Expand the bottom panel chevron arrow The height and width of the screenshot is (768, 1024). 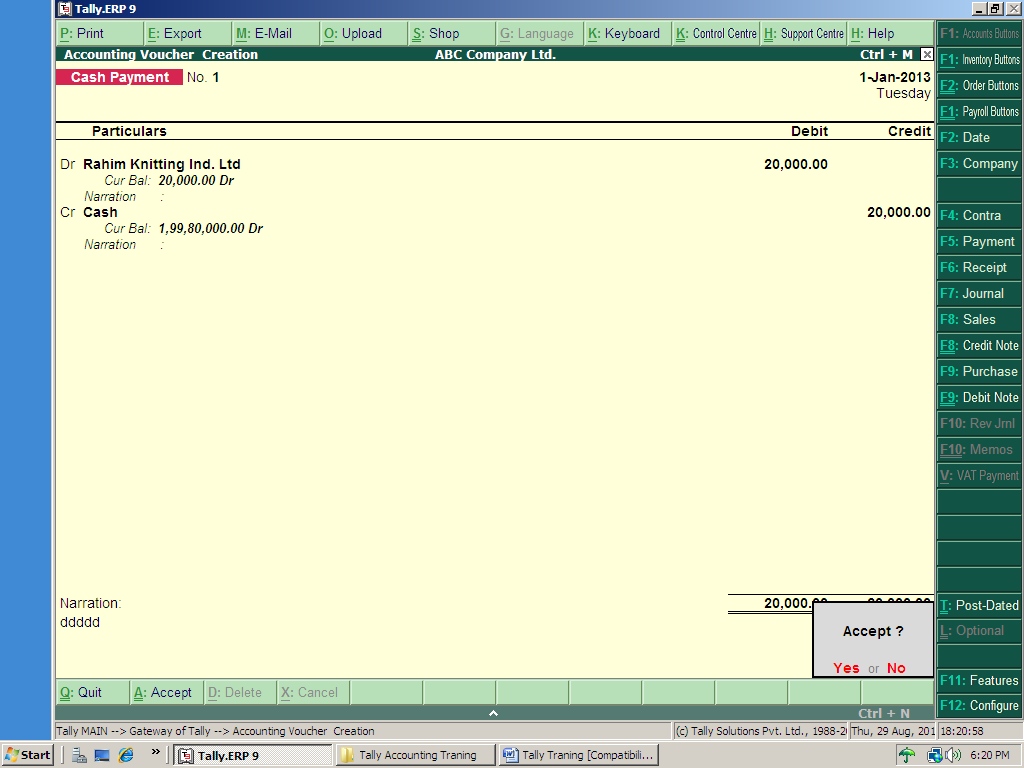click(x=492, y=714)
